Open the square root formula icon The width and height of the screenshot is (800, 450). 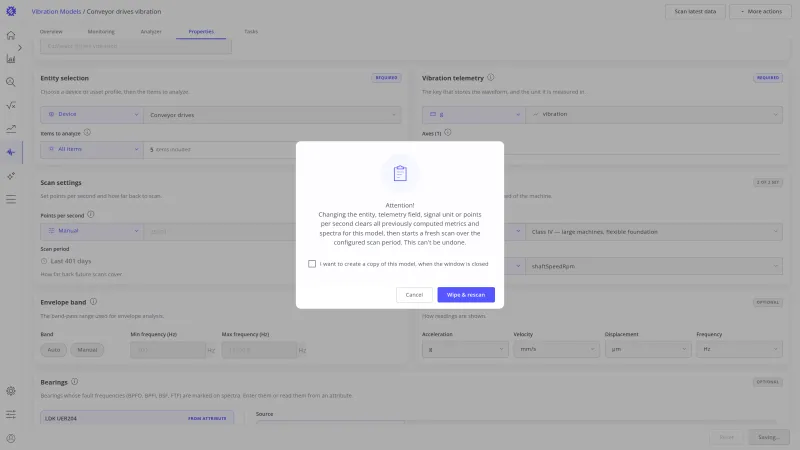tap(11, 106)
